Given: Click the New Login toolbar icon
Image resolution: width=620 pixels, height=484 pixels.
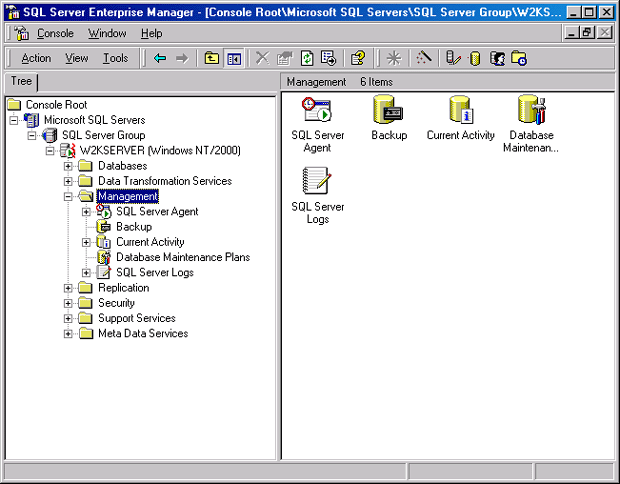Looking at the screenshot, I should 497,59.
